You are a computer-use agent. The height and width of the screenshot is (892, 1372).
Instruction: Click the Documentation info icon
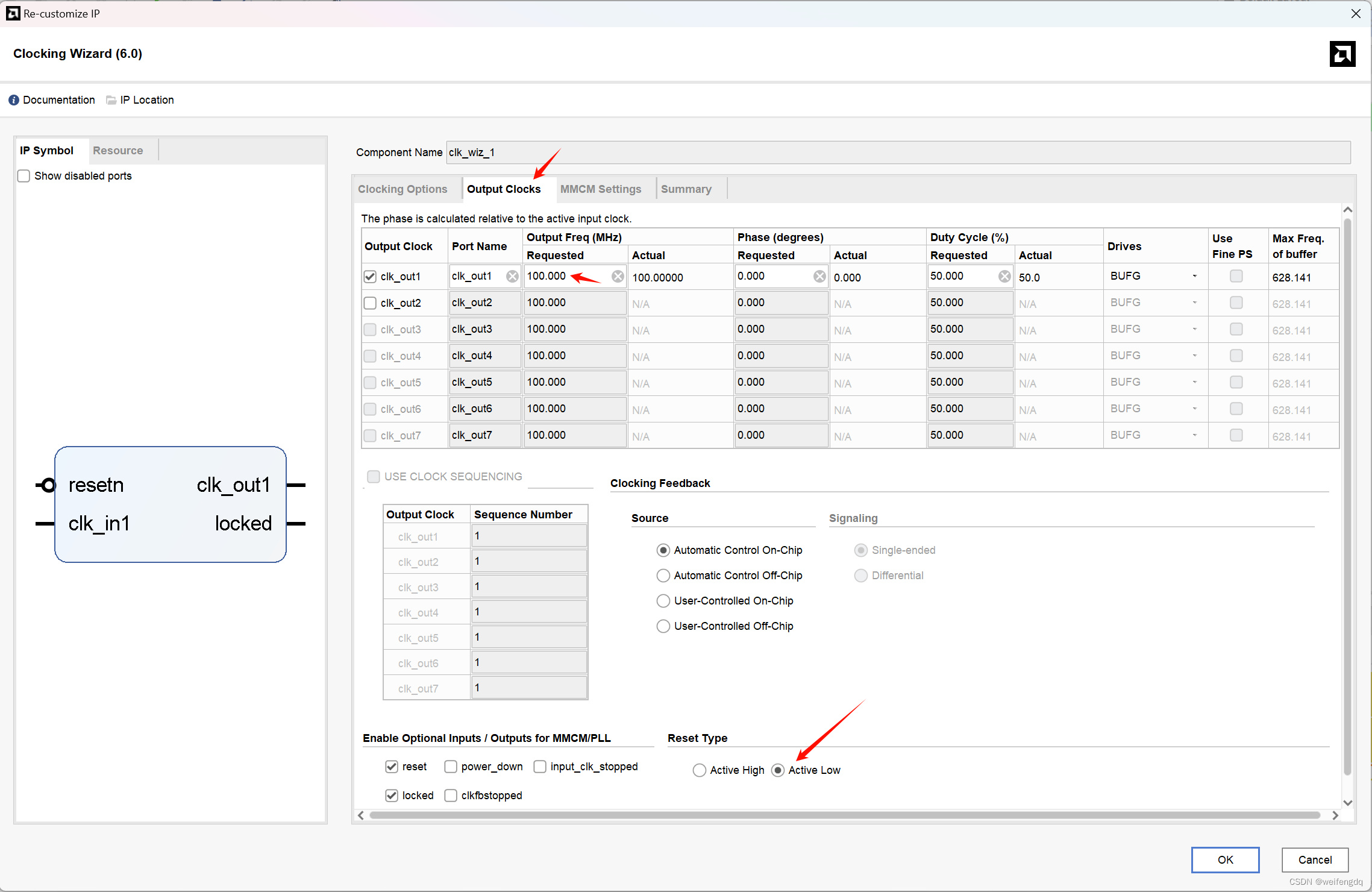[x=14, y=100]
